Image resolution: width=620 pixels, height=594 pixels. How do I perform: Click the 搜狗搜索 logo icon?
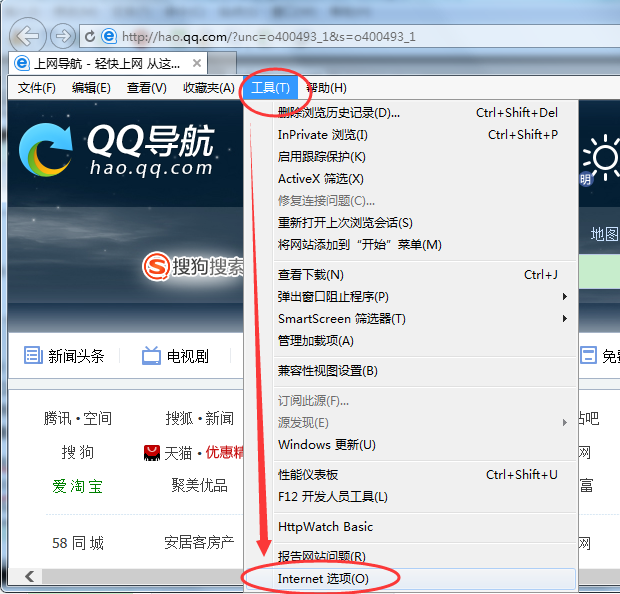[x=157, y=267]
